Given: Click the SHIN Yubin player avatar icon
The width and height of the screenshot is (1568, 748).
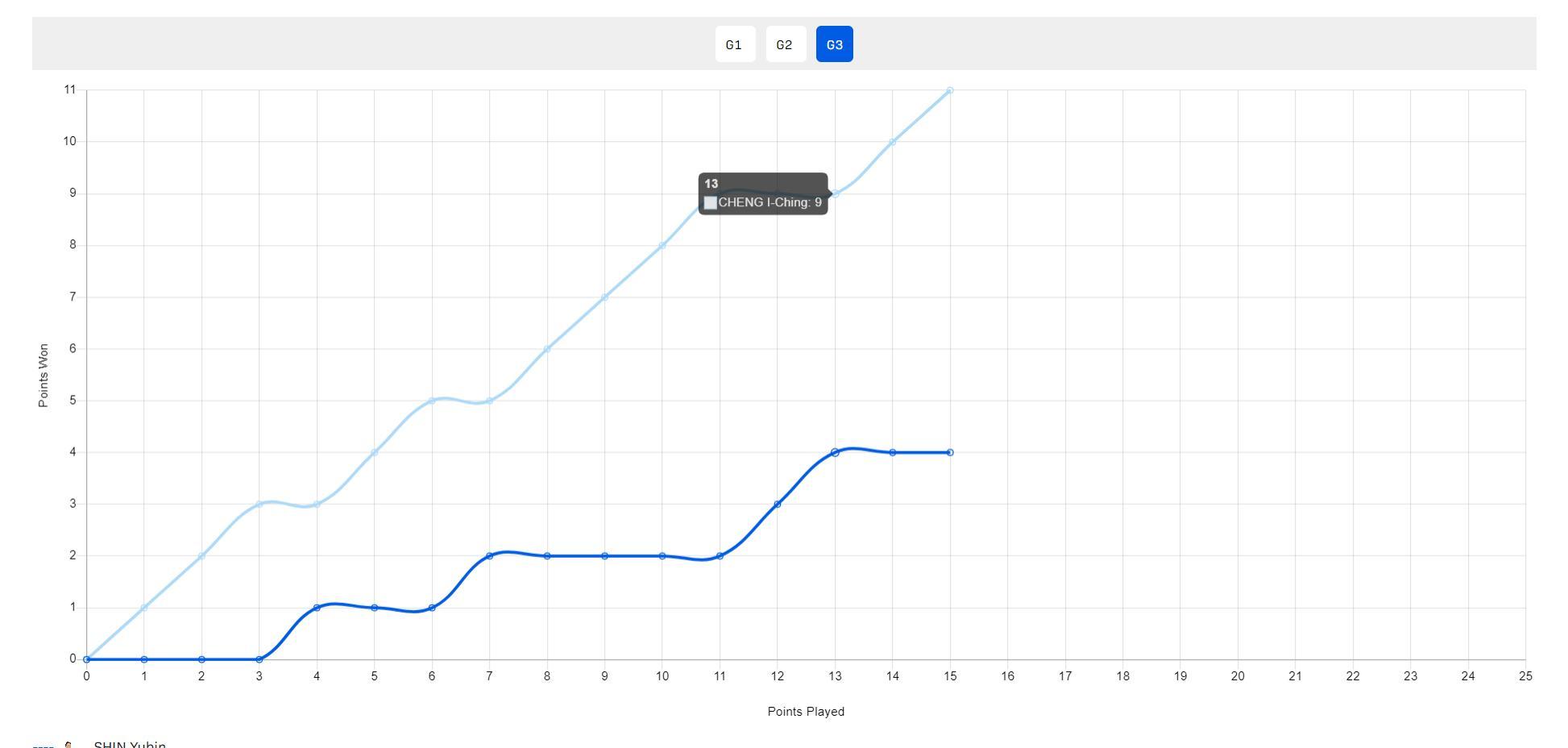Looking at the screenshot, I should pos(69,745).
